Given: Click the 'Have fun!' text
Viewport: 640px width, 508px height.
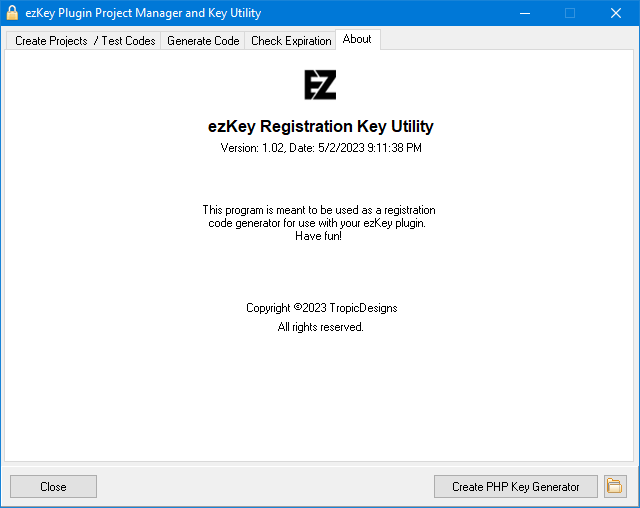Looking at the screenshot, I should (318, 236).
